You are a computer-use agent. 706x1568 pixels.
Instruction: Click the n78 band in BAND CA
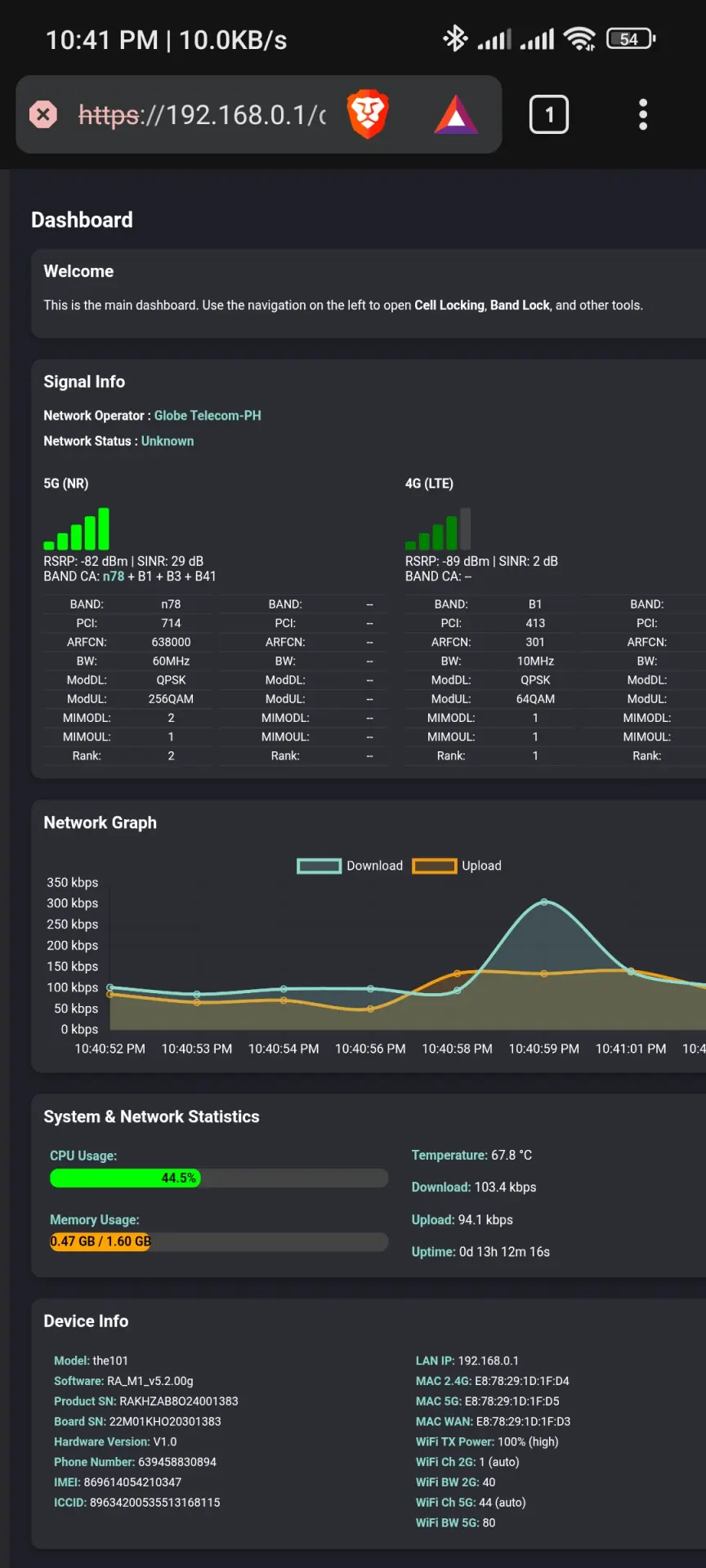(114, 577)
